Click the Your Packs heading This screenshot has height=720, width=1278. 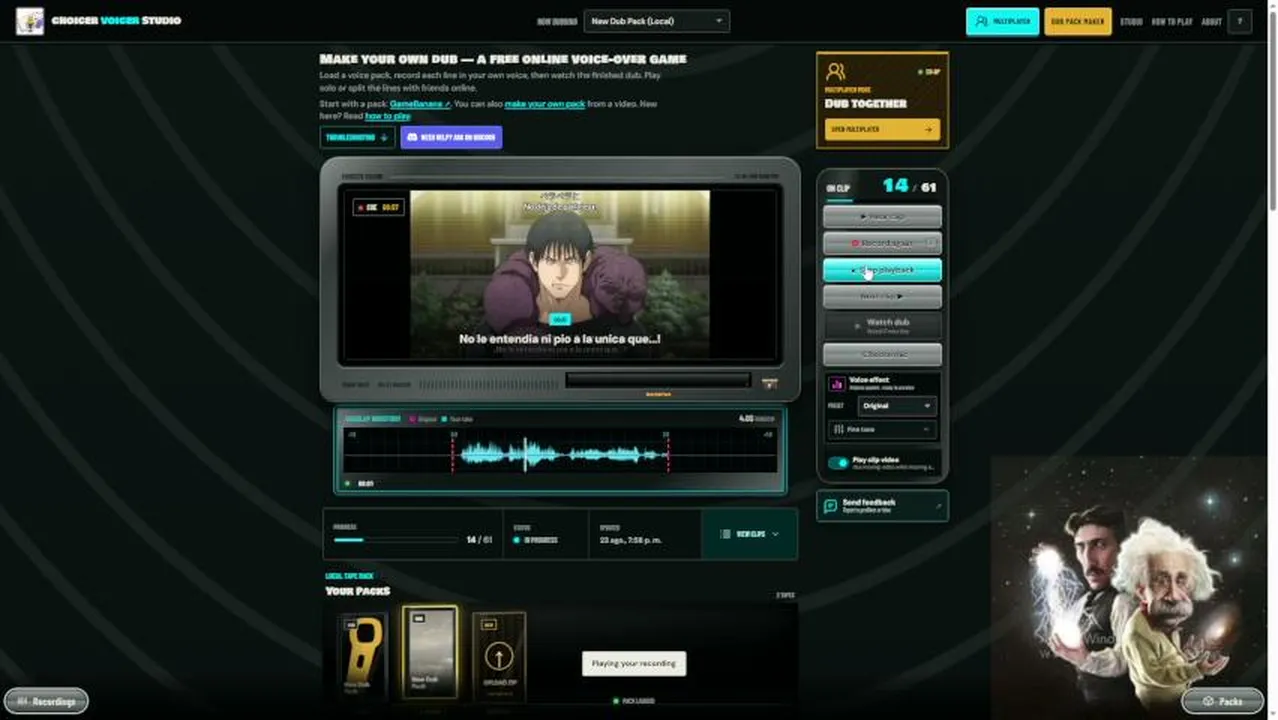tap(358, 591)
